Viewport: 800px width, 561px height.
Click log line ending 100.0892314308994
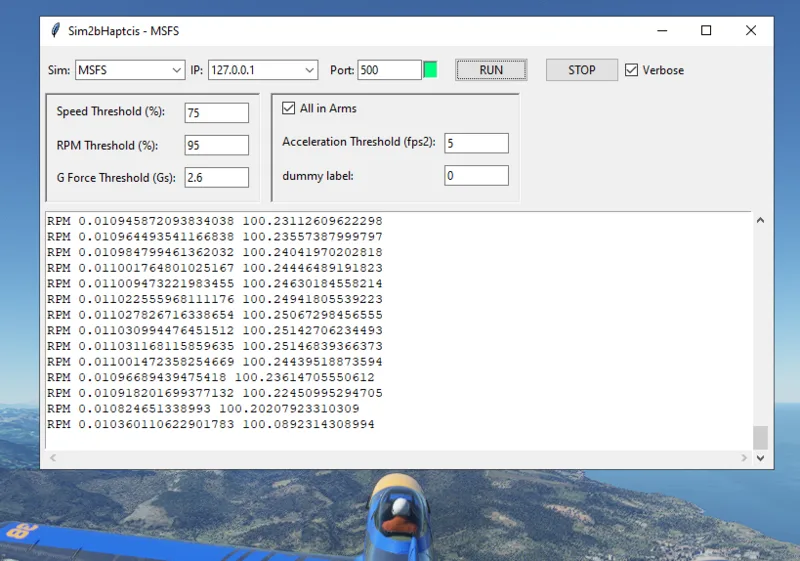(x=211, y=425)
